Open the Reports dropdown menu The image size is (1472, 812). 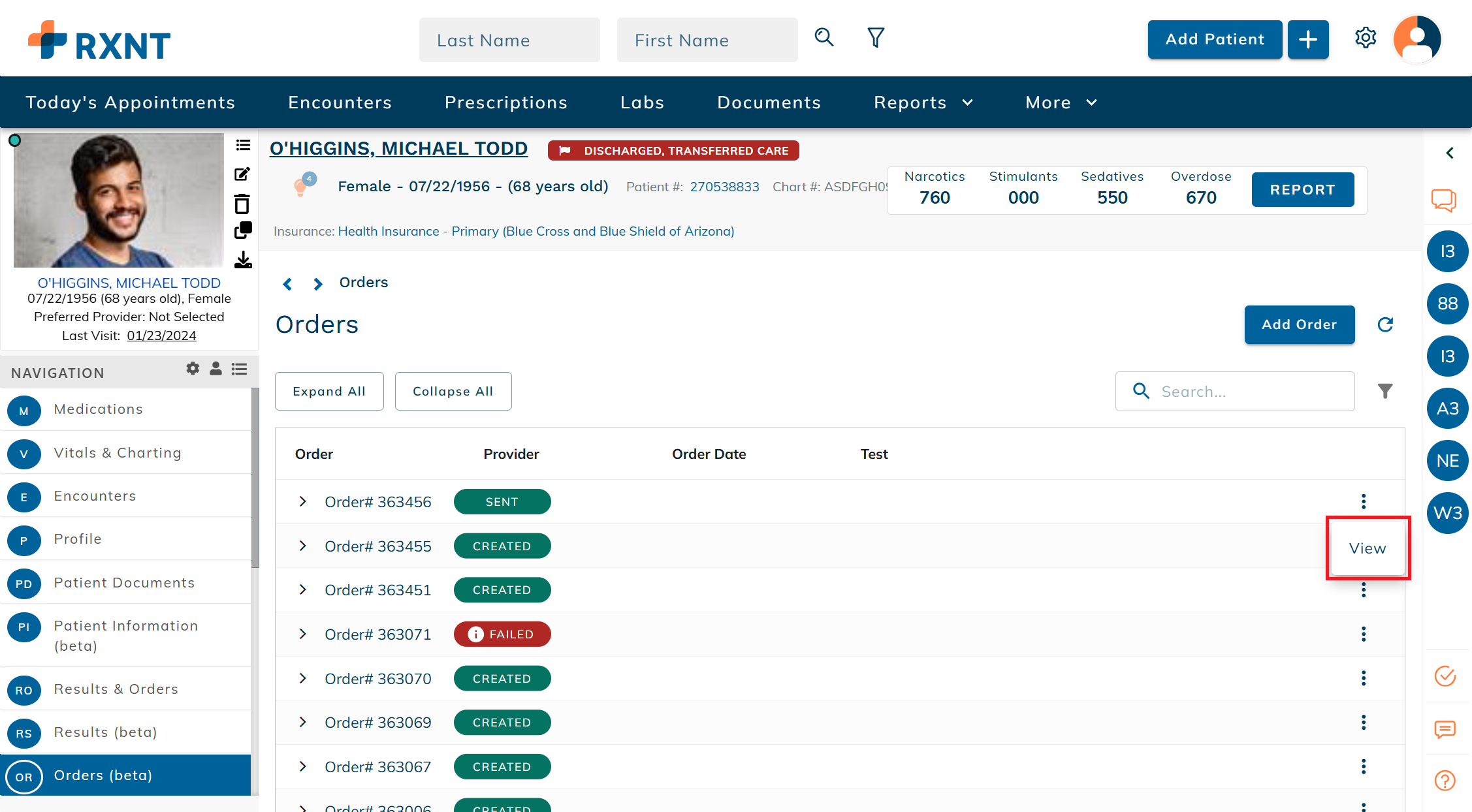click(923, 102)
